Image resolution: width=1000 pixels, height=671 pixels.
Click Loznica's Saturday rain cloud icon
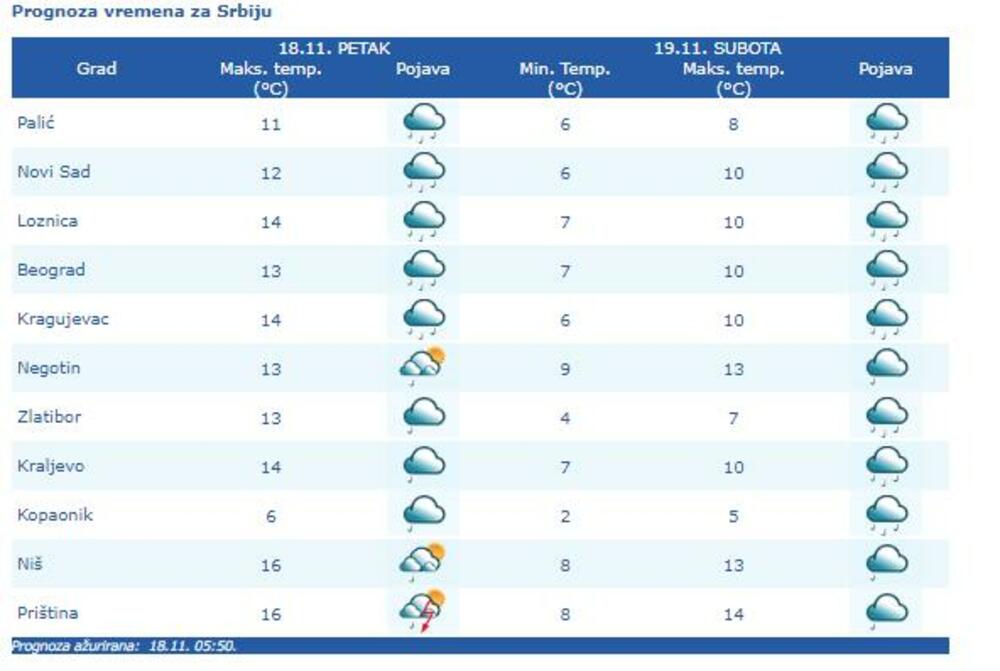(x=886, y=221)
